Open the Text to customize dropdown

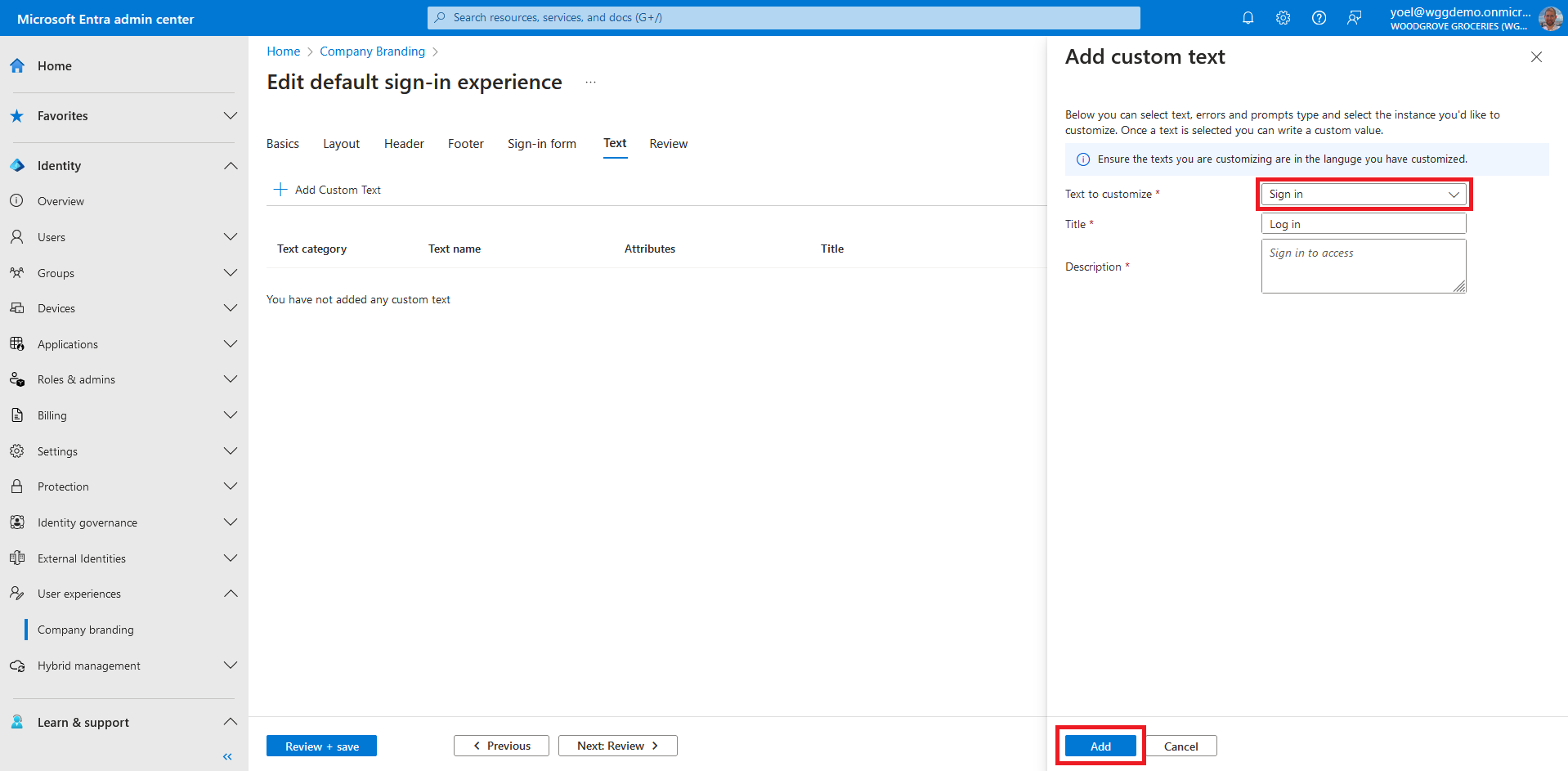tap(1363, 195)
